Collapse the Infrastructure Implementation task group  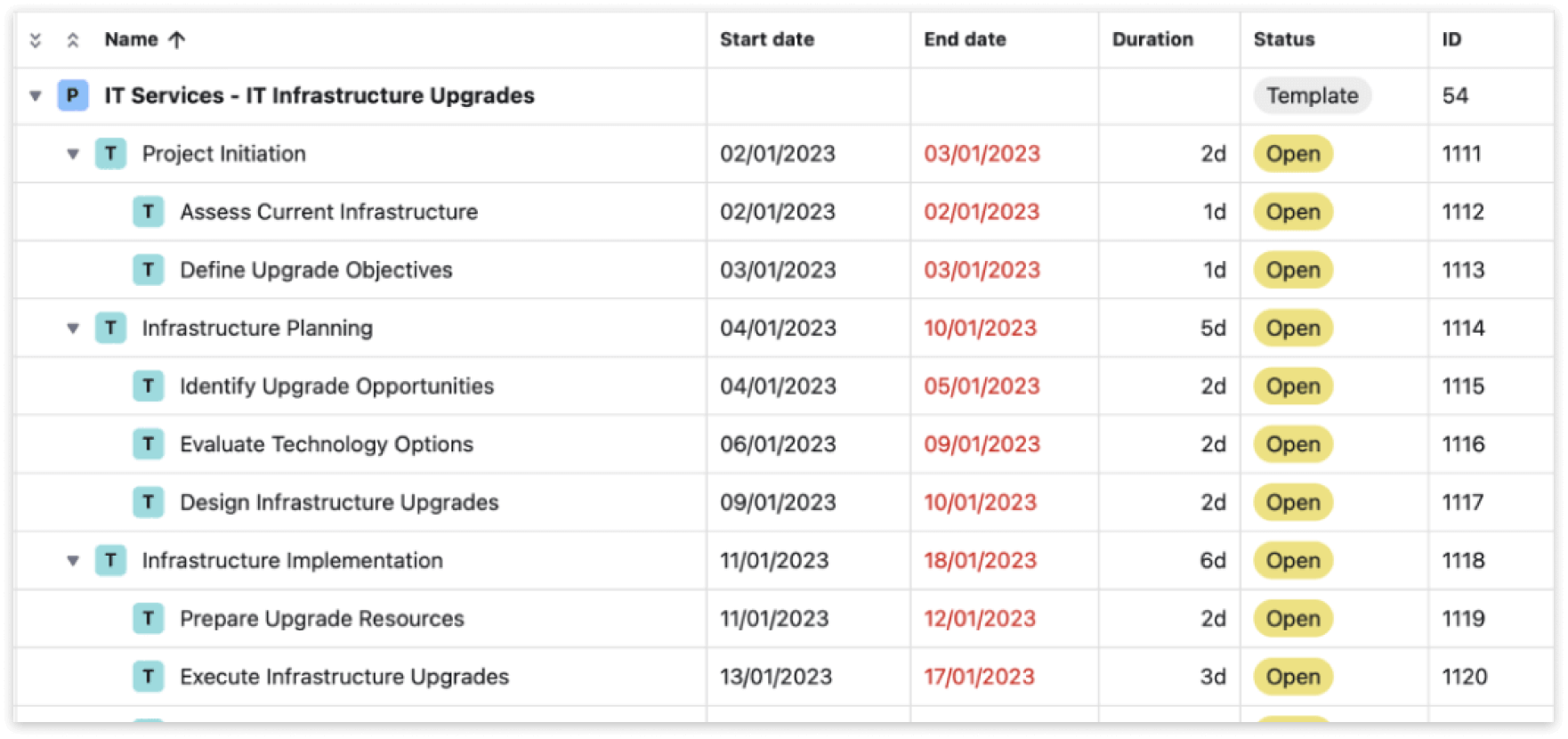[x=72, y=560]
